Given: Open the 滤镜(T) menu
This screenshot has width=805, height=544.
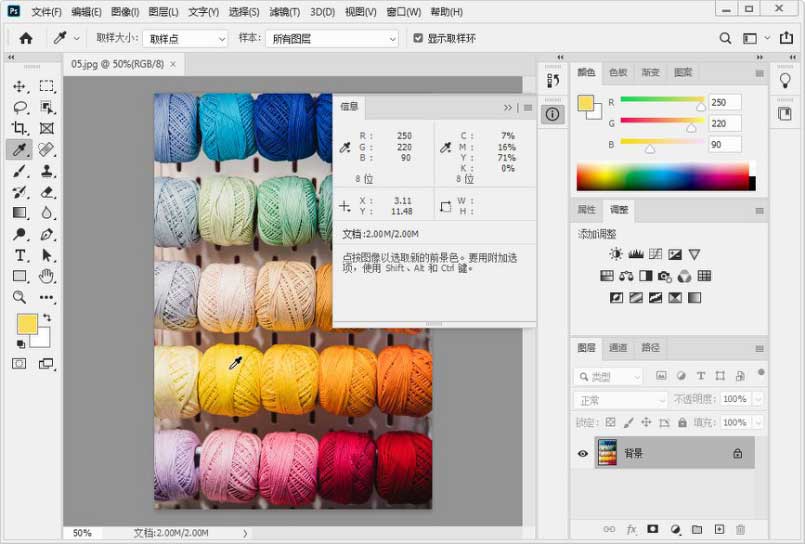Looking at the screenshot, I should tap(284, 12).
